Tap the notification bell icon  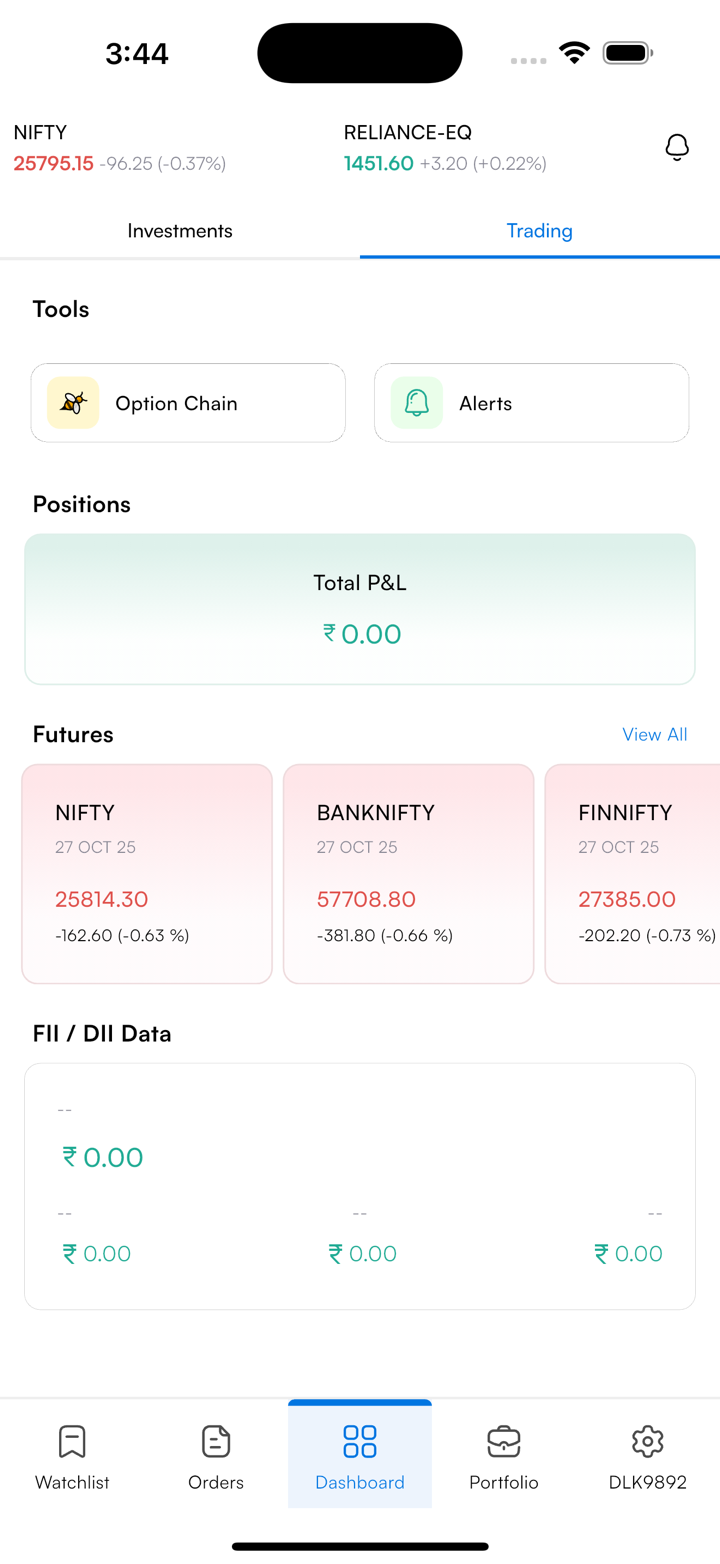tap(677, 148)
